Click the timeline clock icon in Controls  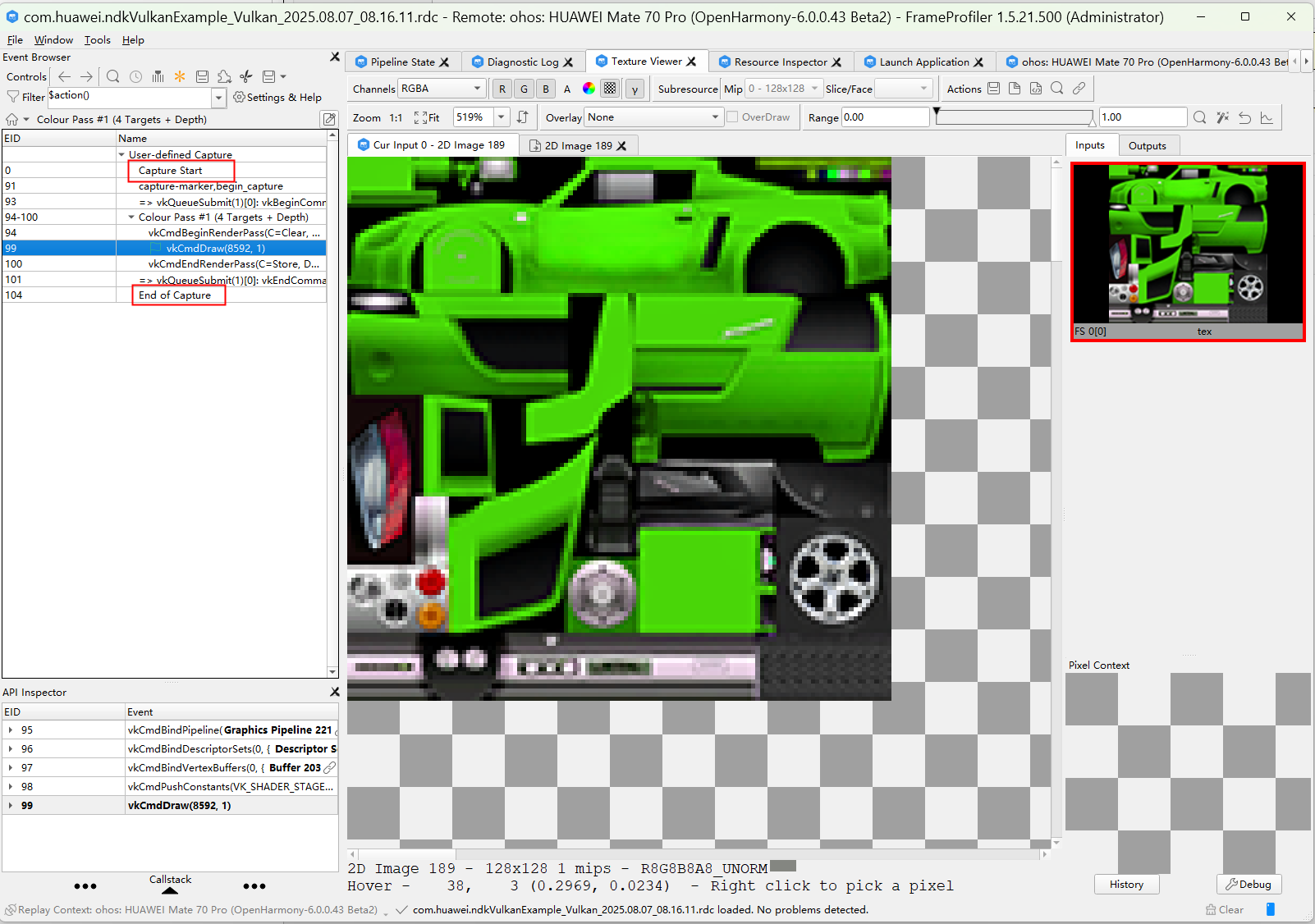135,76
